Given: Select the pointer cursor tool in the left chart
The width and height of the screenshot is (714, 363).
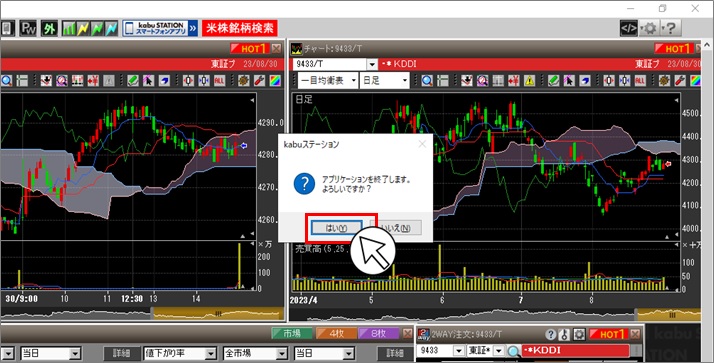Looking at the screenshot, I should [148, 81].
